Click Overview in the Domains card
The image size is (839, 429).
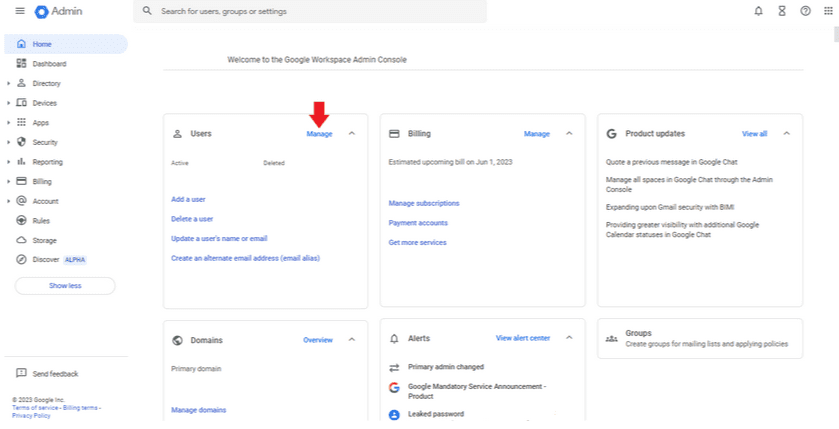pos(318,340)
